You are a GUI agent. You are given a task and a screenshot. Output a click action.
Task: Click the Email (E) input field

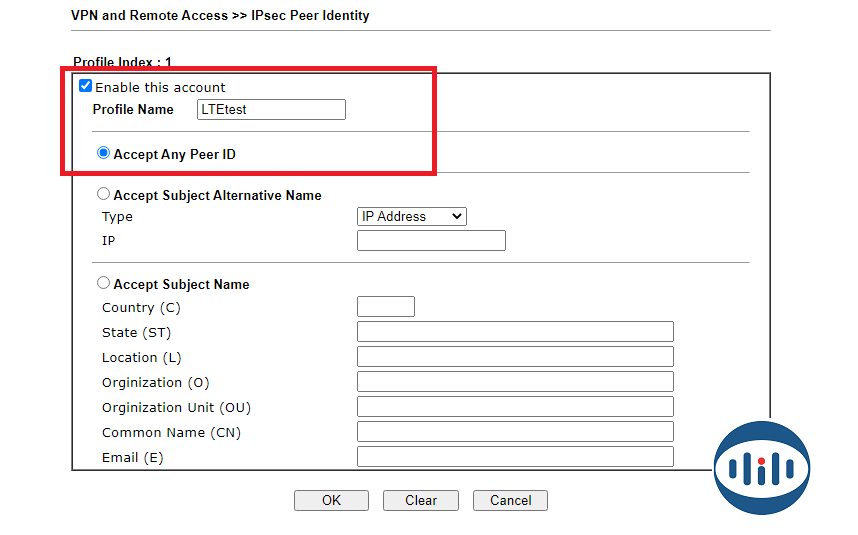(515, 457)
